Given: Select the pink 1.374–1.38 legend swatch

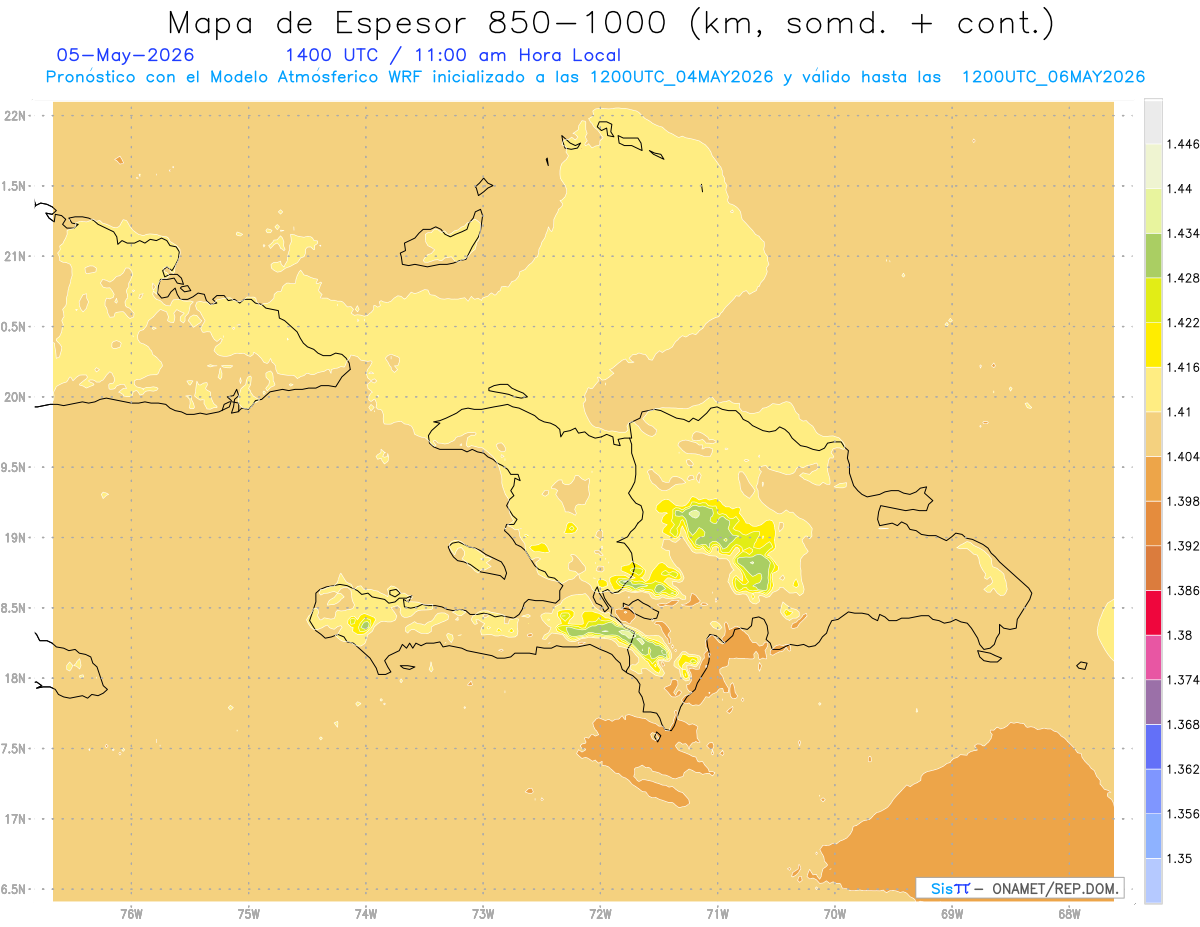Looking at the screenshot, I should (x=1153, y=657).
